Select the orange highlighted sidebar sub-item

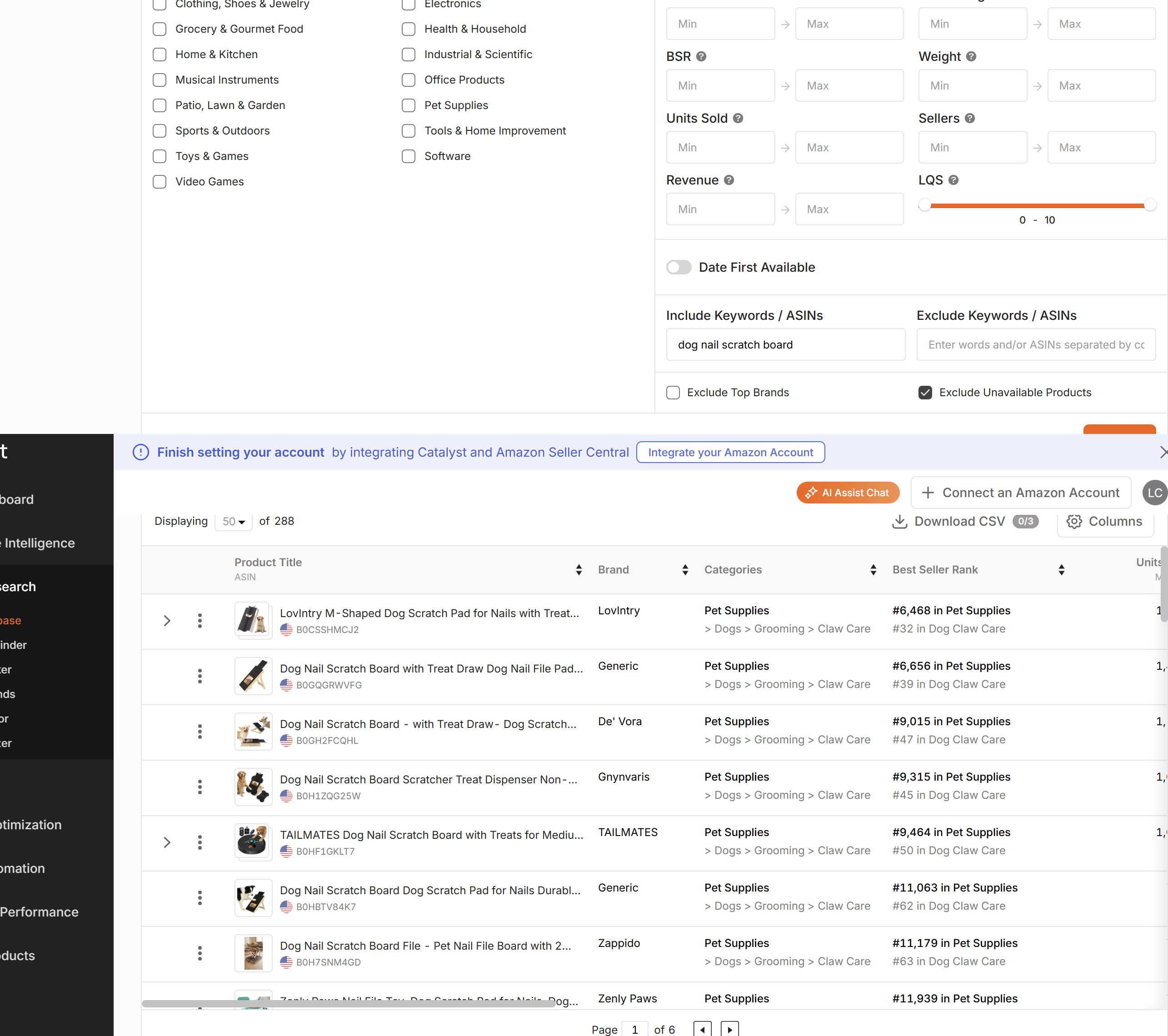click(11, 621)
